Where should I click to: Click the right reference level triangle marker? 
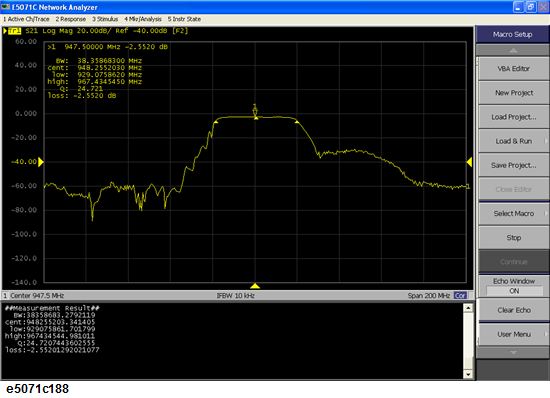tap(469, 162)
